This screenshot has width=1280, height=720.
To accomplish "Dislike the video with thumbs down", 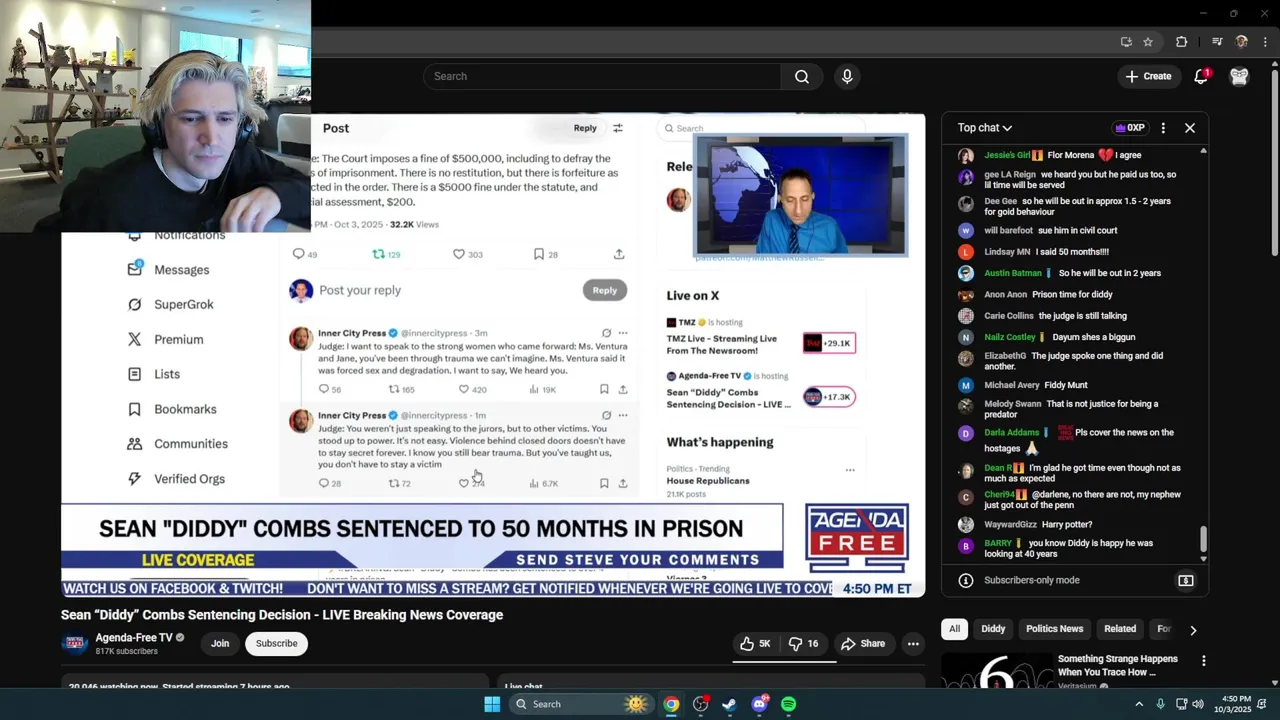I will (x=804, y=644).
